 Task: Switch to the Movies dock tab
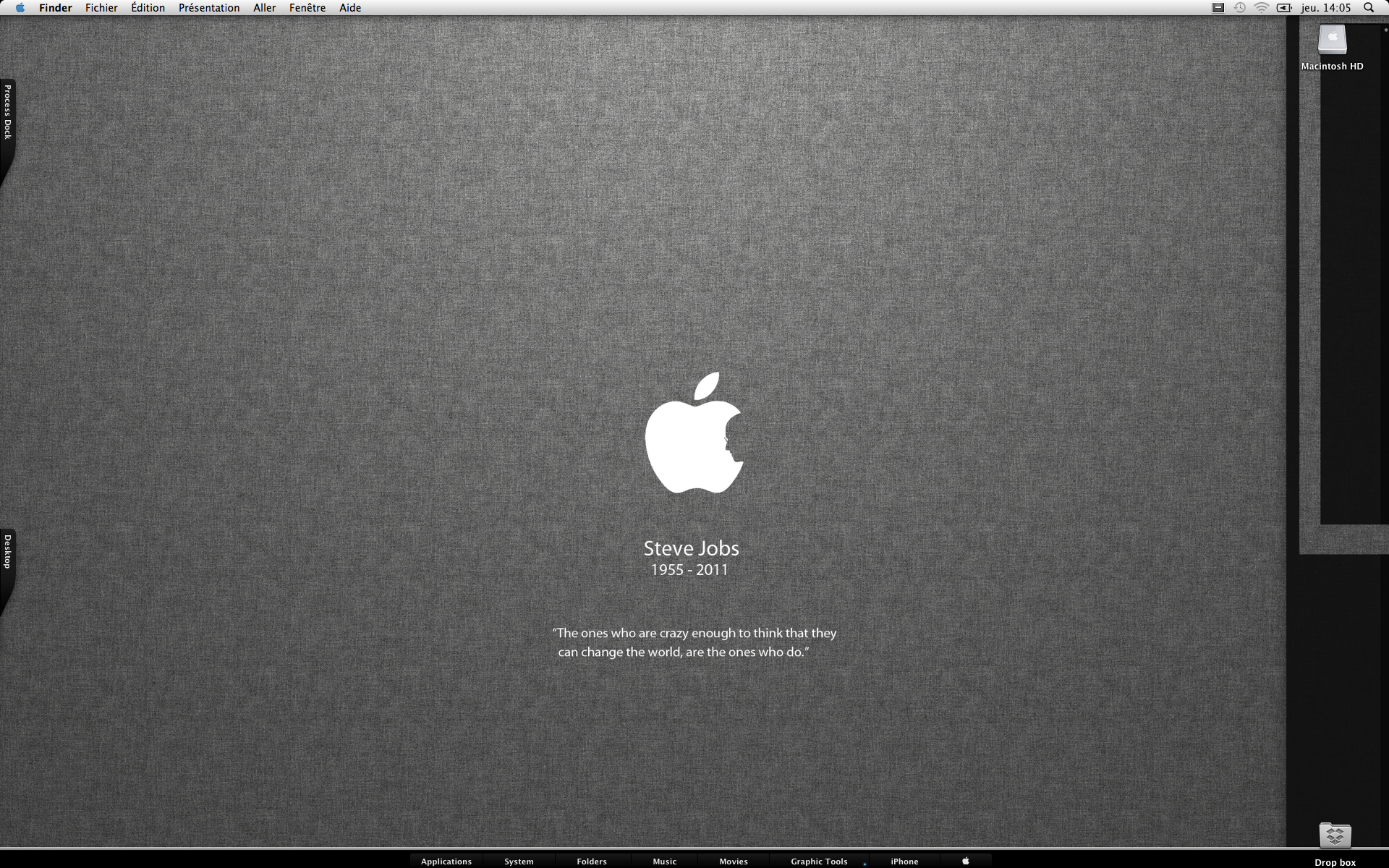(734, 861)
